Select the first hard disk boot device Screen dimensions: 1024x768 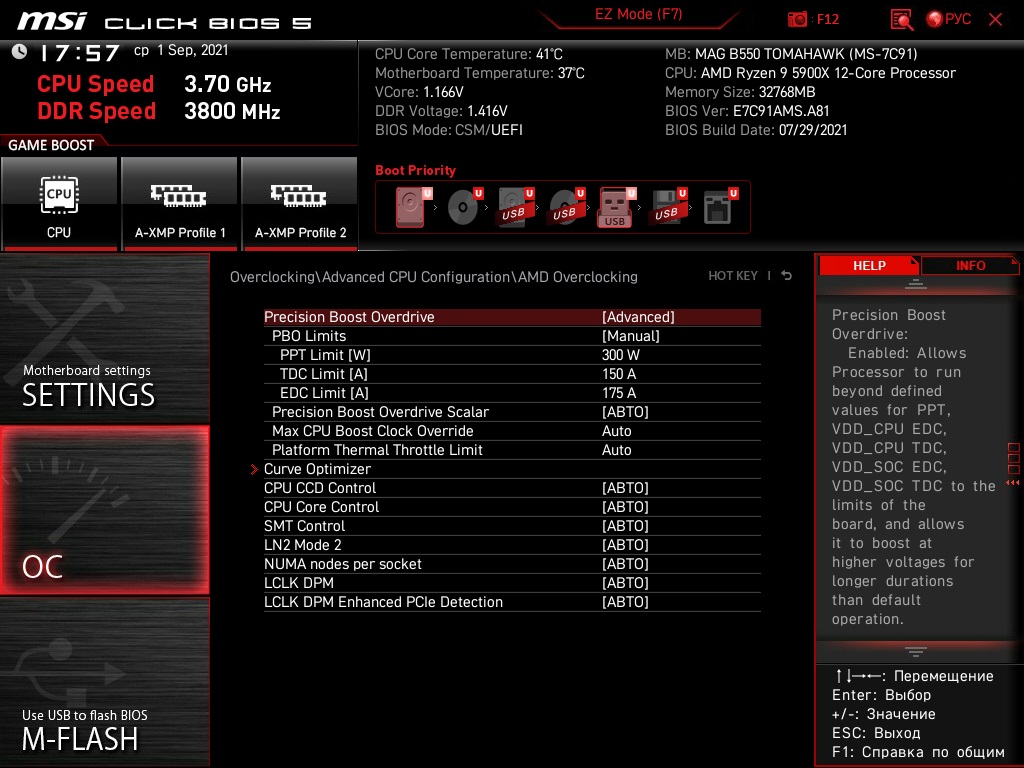click(413, 207)
